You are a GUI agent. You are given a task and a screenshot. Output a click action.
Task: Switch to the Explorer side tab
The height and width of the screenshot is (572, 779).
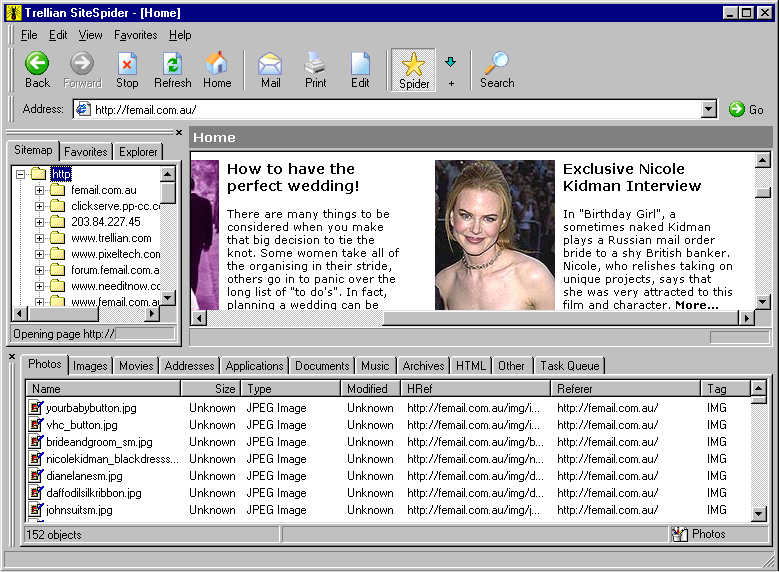click(x=138, y=152)
